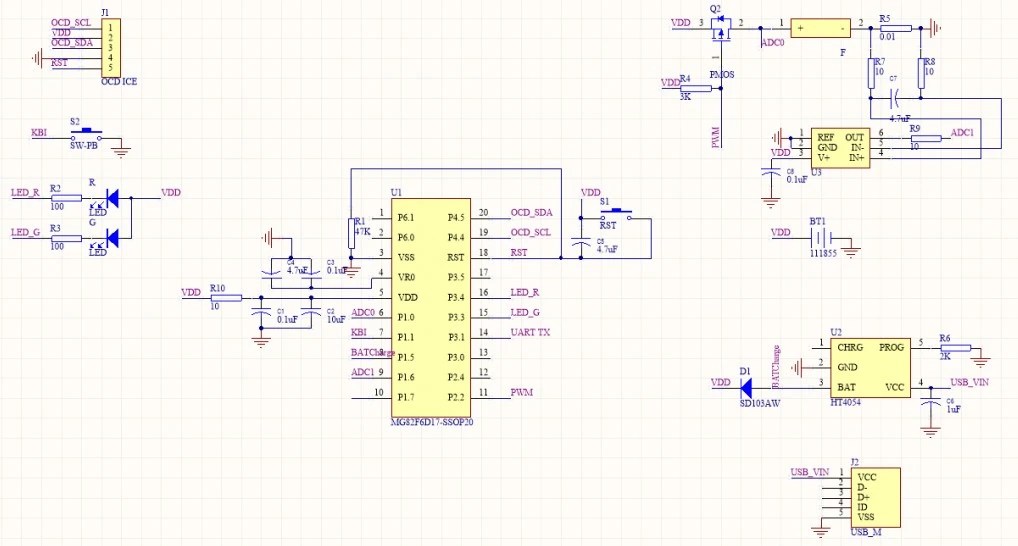Click the C6 1uF capacitor near USB_VIN

coord(930,403)
